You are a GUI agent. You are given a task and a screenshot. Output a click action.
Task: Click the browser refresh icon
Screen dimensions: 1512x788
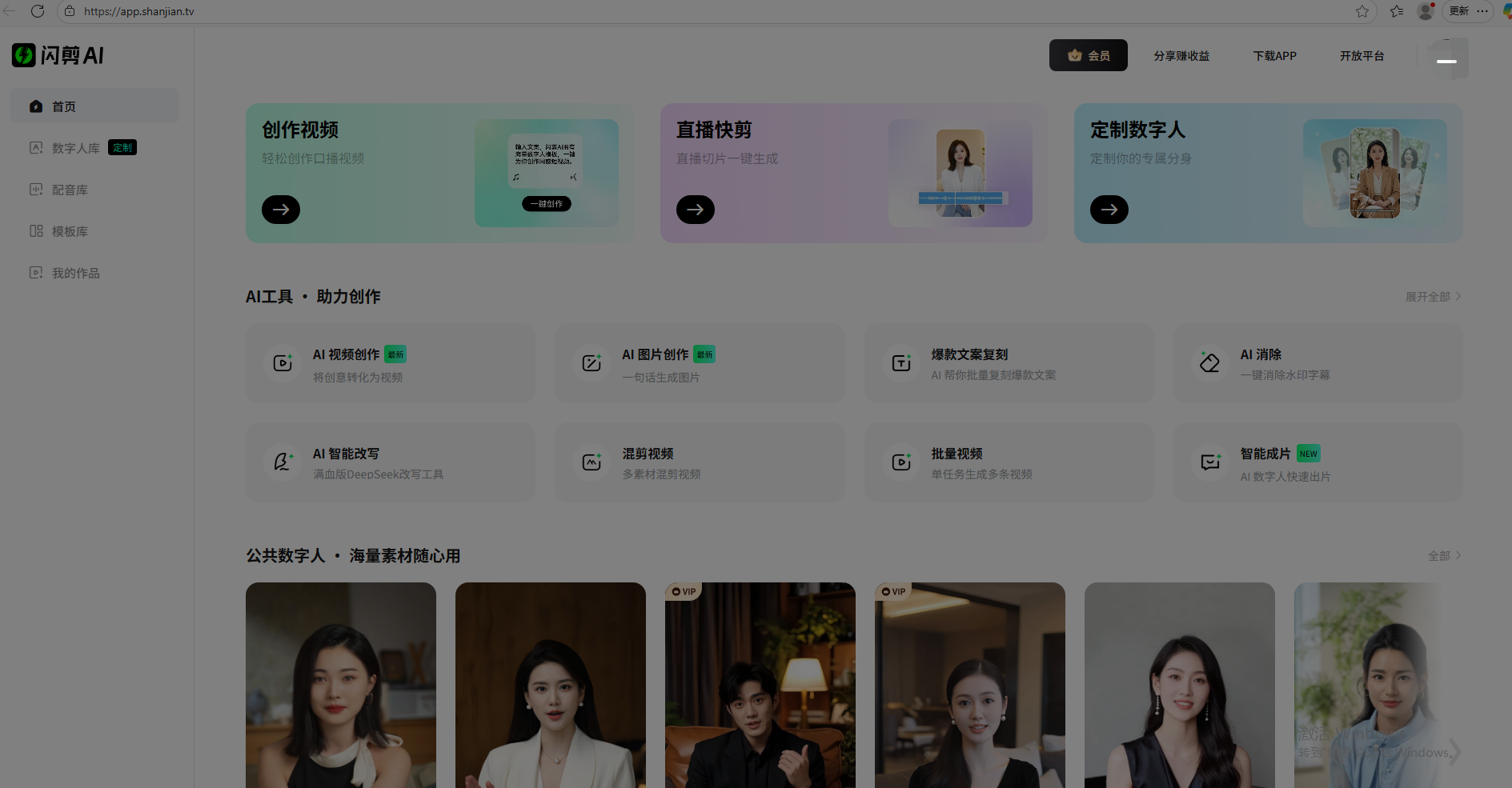click(x=38, y=11)
